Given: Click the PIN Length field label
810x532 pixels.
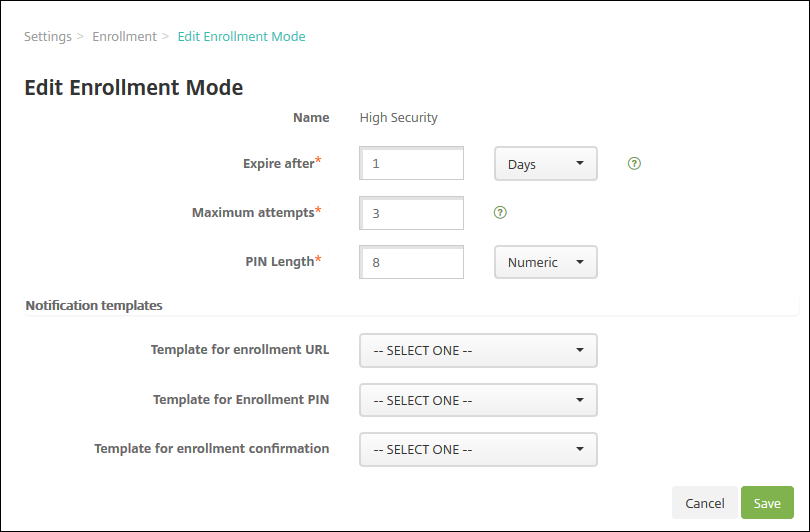Looking at the screenshot, I should [279, 261].
